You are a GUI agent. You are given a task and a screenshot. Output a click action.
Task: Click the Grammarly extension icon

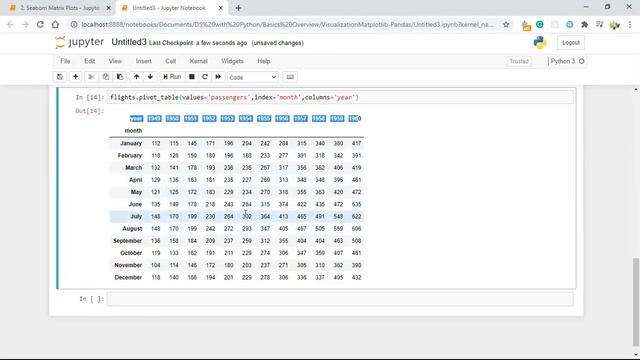(540, 25)
